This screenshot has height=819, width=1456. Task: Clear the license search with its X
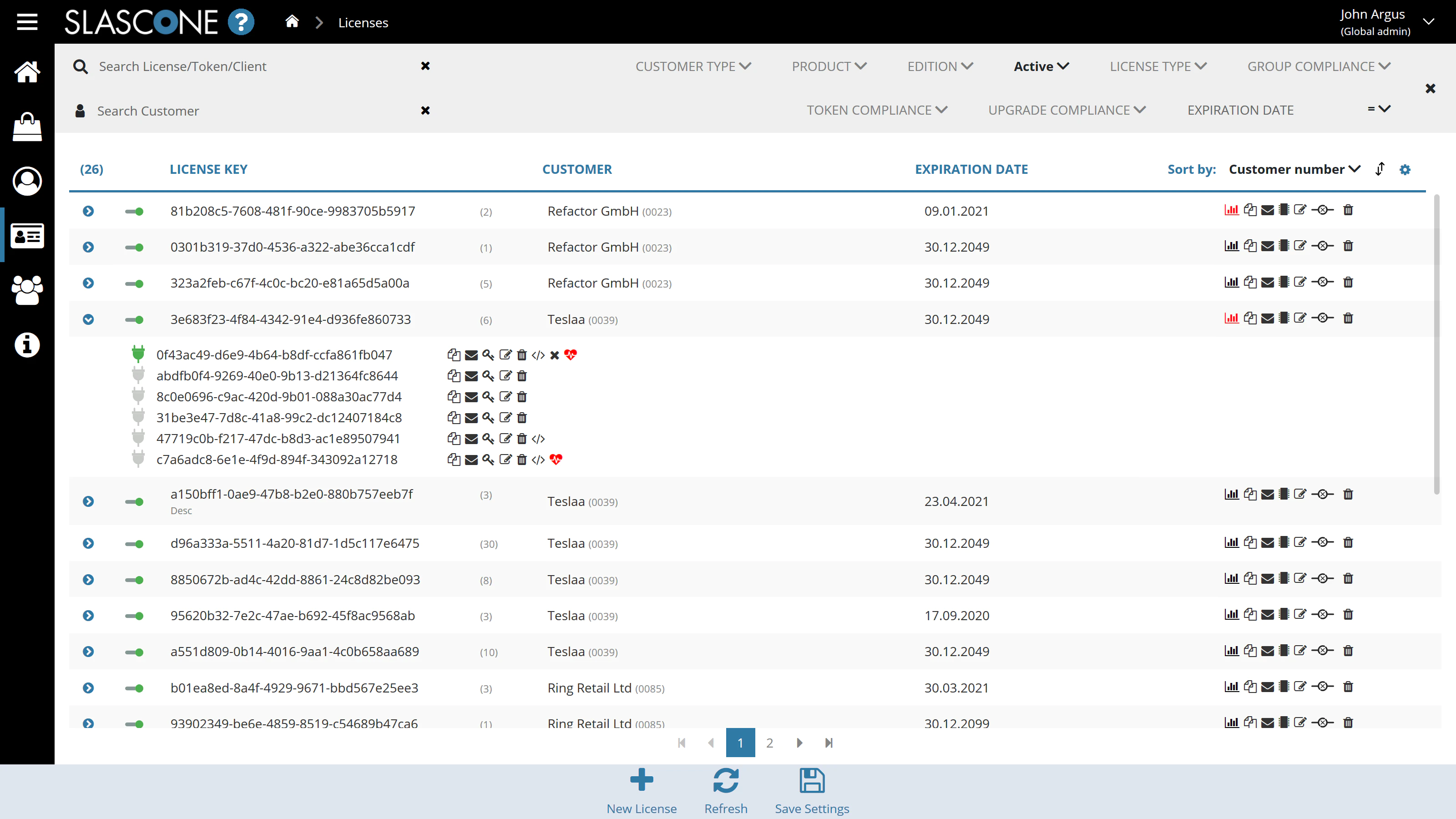point(425,66)
